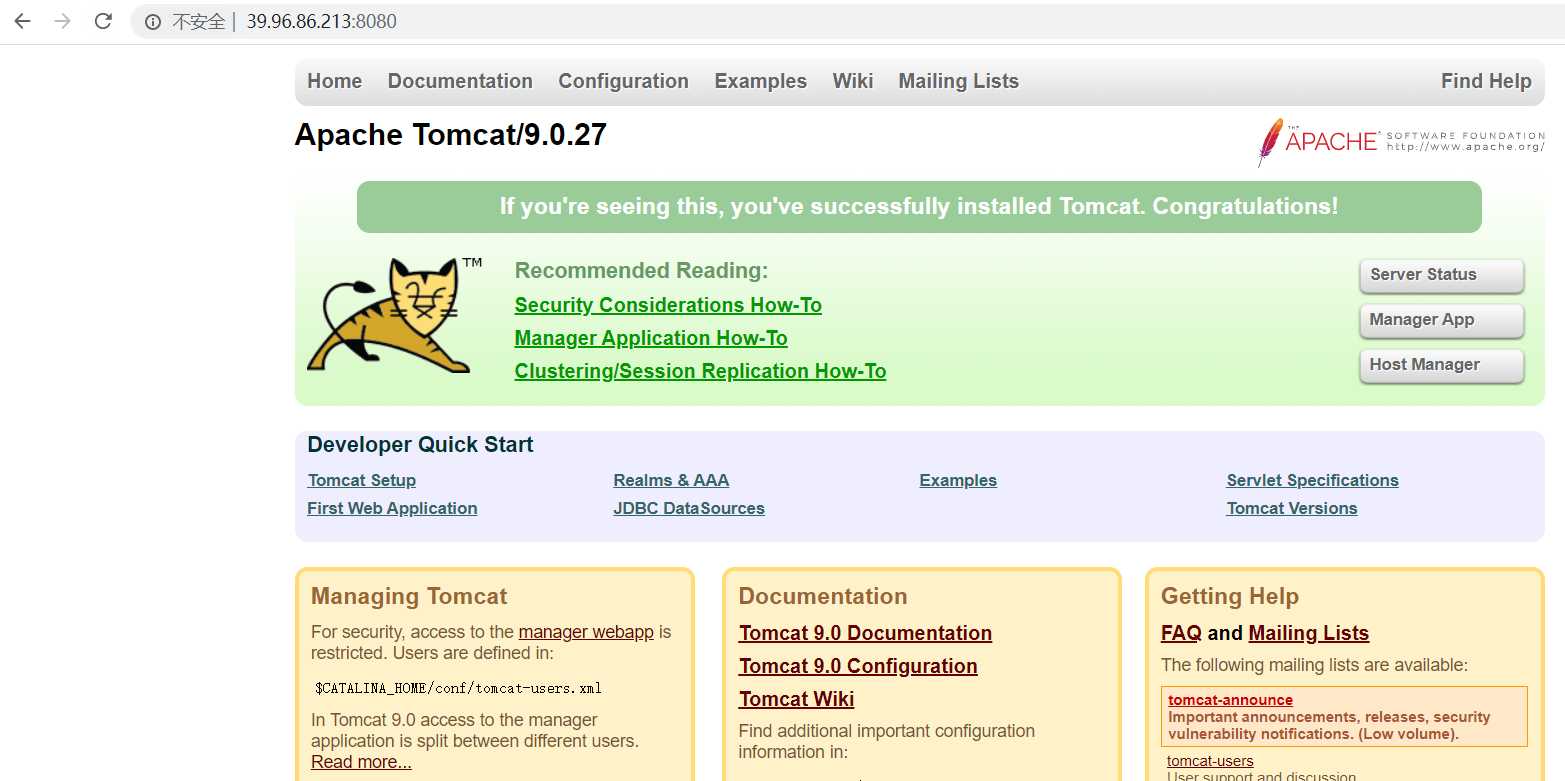Reload the page with the refresh icon
Viewport: 1565px width, 781px height.
tap(103, 21)
